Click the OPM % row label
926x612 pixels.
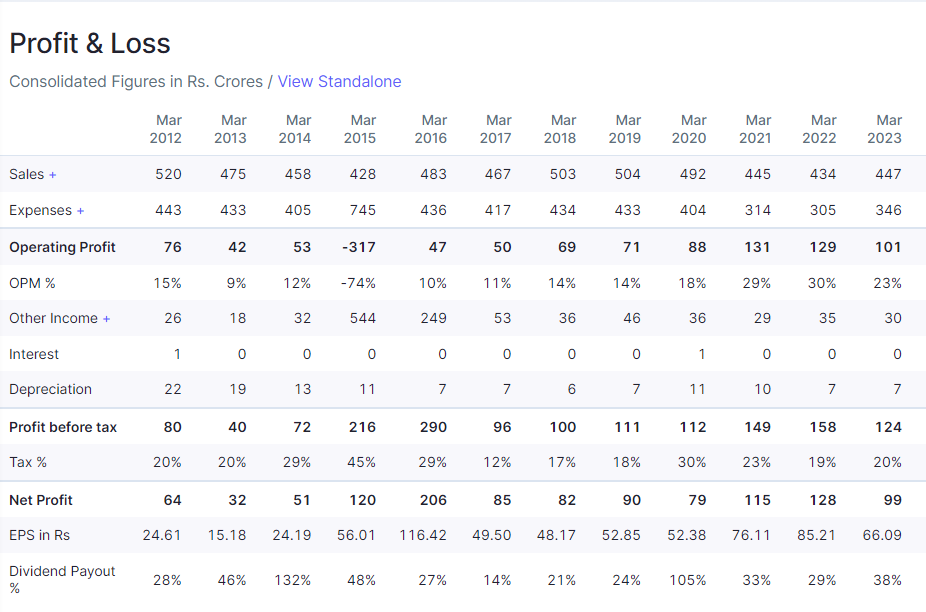(x=32, y=283)
